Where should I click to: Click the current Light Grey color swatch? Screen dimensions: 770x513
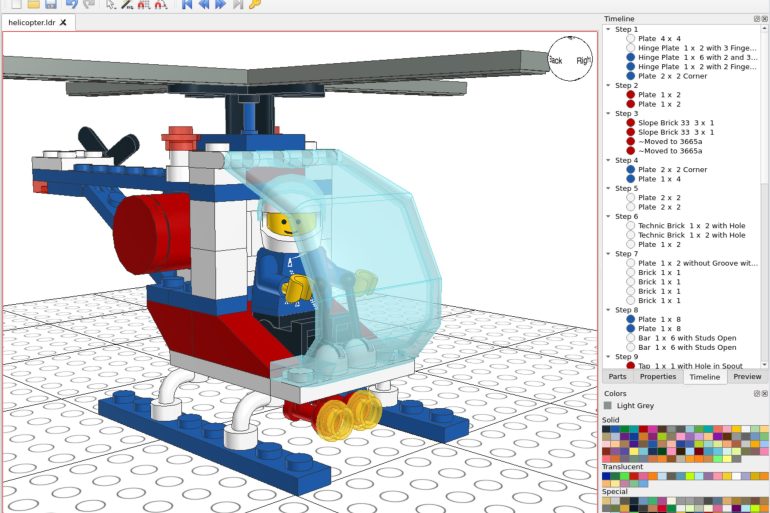(x=608, y=405)
